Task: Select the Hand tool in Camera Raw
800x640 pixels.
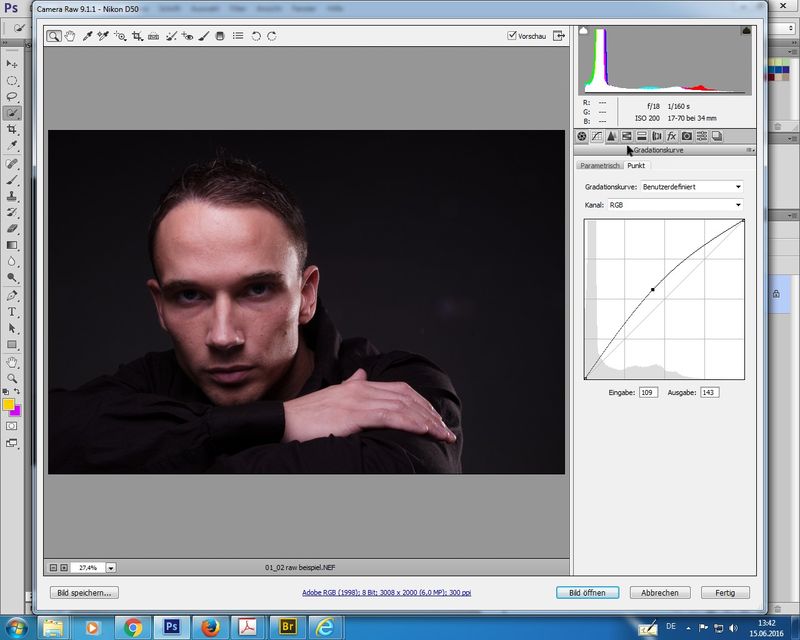Action: (70, 36)
